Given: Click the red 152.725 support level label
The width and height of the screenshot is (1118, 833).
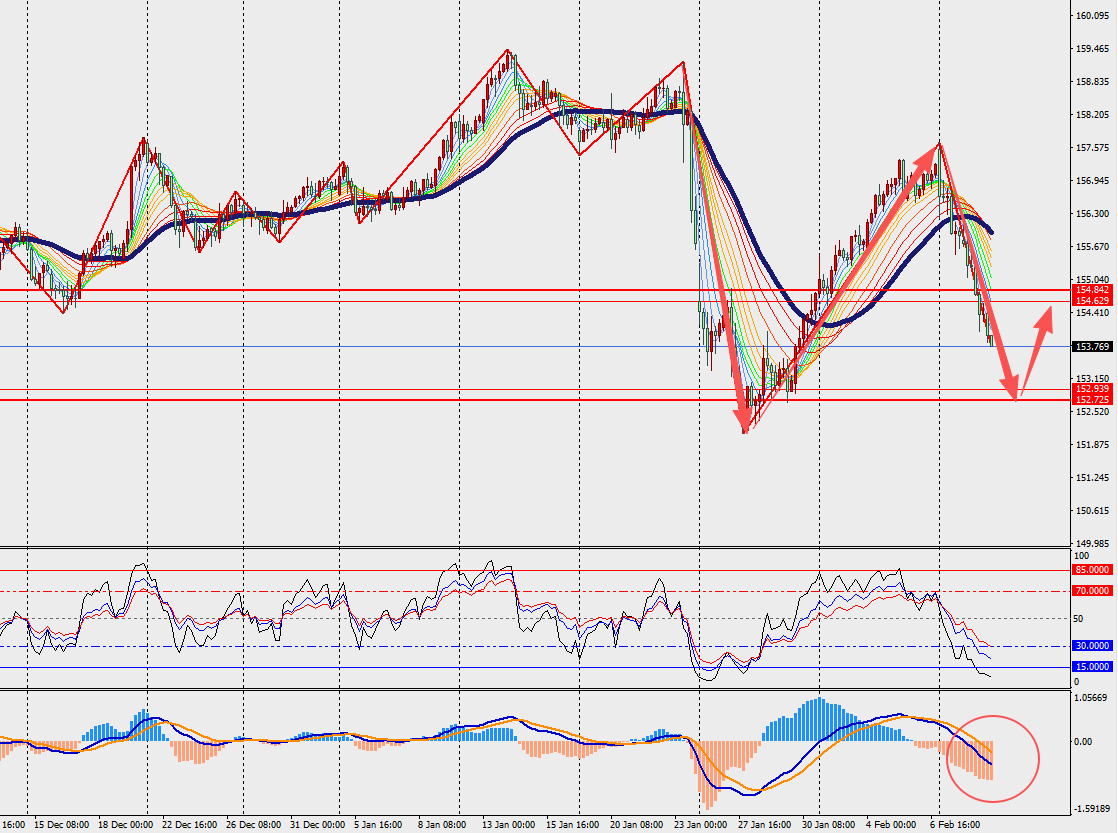Looking at the screenshot, I should pos(1092,400).
